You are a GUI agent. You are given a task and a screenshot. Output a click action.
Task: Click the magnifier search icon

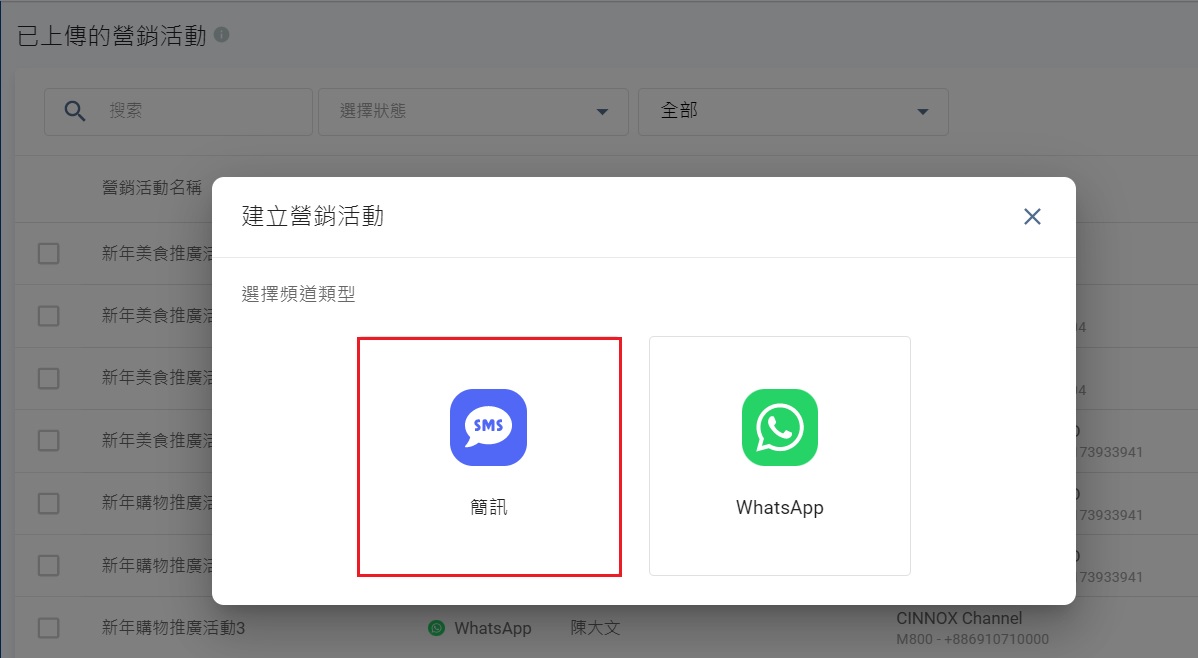click(75, 112)
